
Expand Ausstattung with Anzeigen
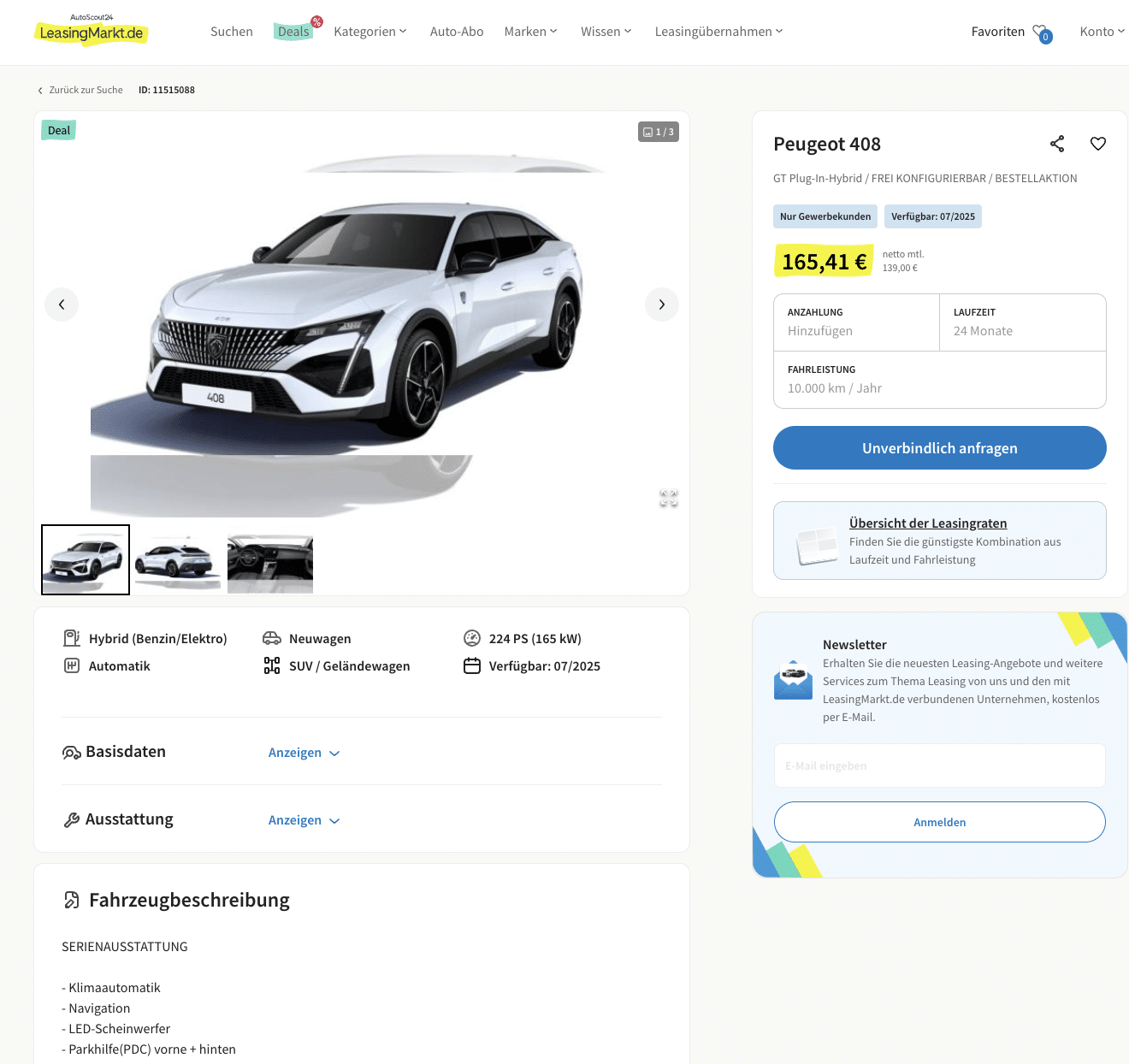tap(304, 820)
